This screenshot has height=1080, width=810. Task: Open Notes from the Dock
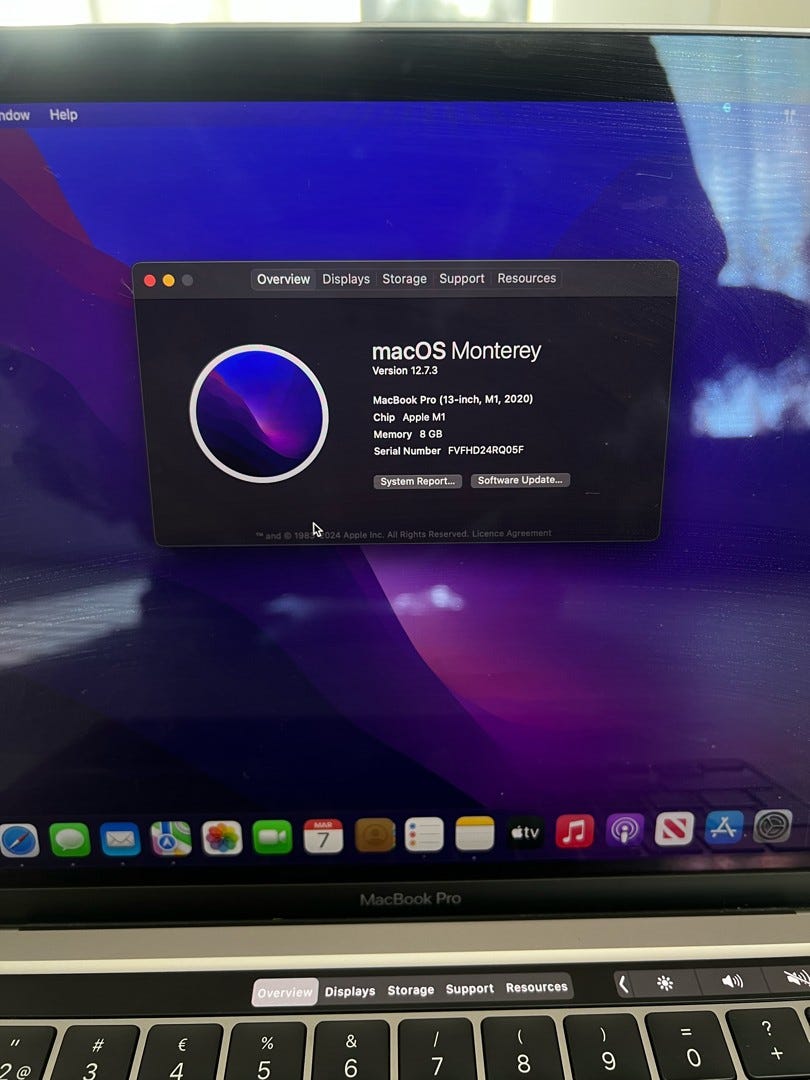click(x=475, y=833)
